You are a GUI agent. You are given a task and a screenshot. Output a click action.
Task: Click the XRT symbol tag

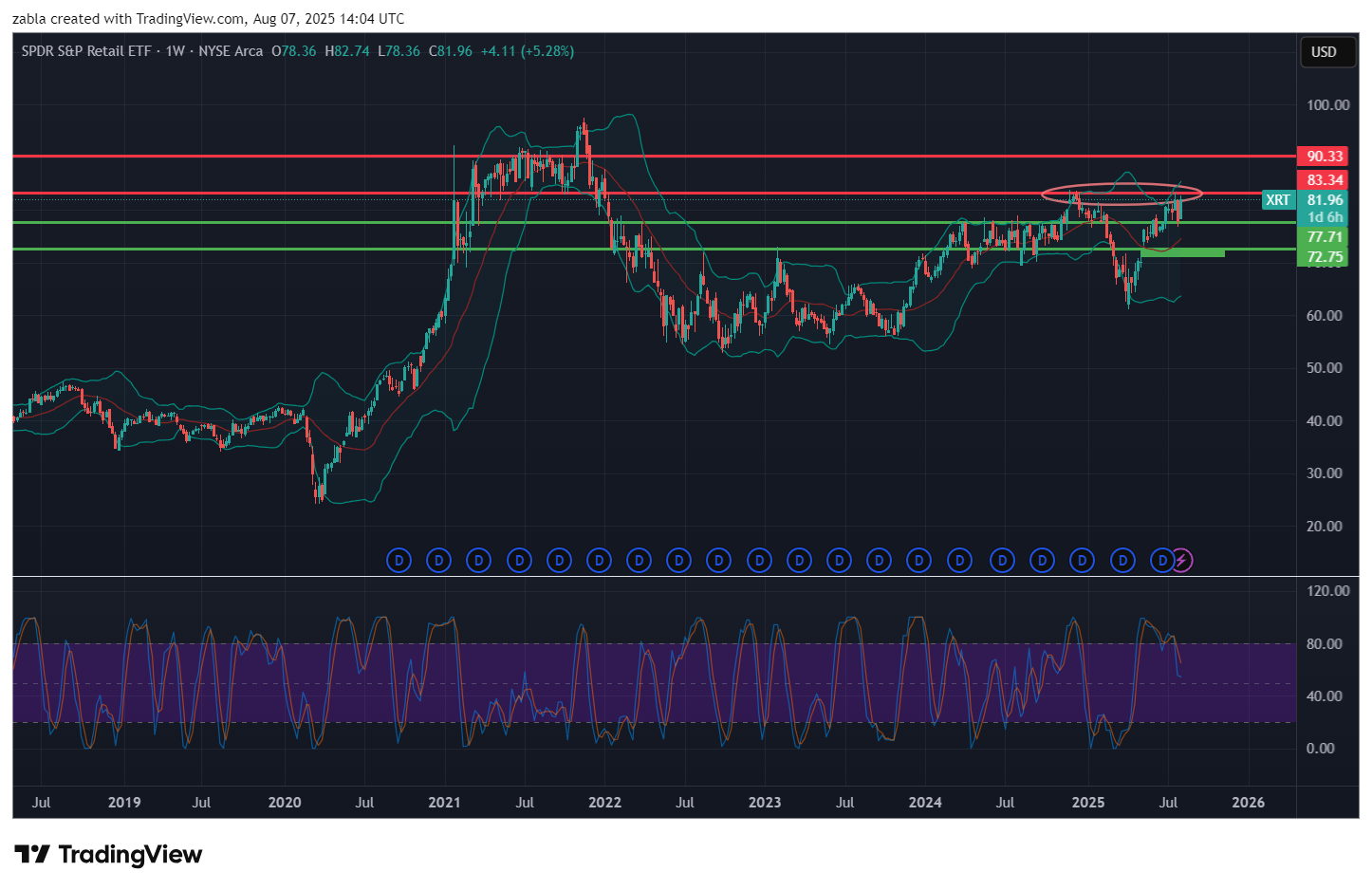click(1277, 200)
